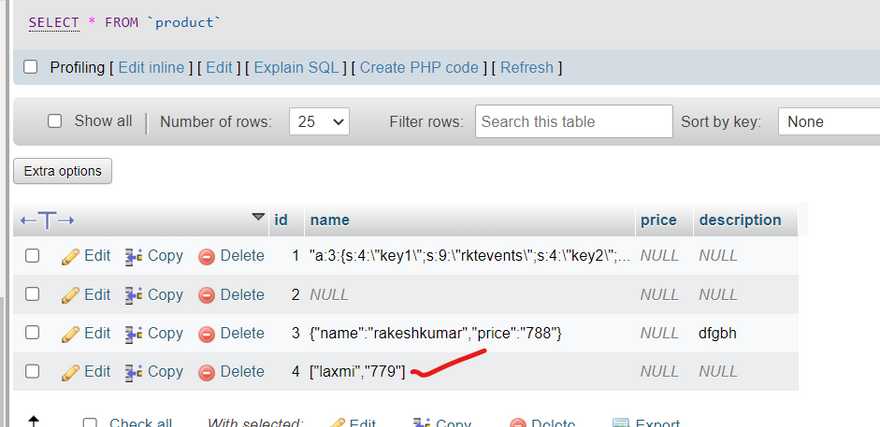Click the Copy icon for row 2
Screen dimensions: 880x427
[134, 295]
